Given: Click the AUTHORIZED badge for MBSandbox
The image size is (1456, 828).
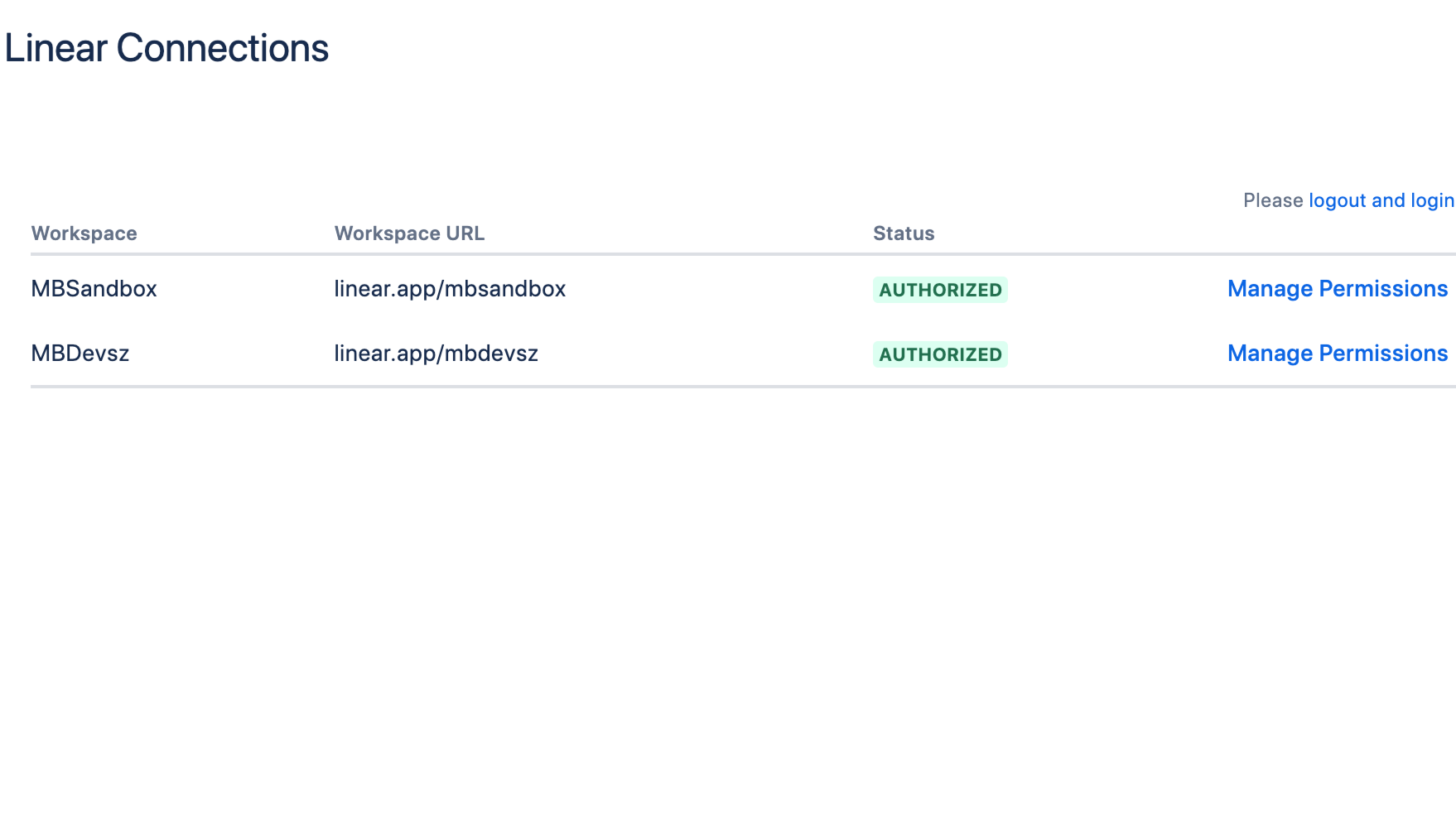Looking at the screenshot, I should coord(940,290).
